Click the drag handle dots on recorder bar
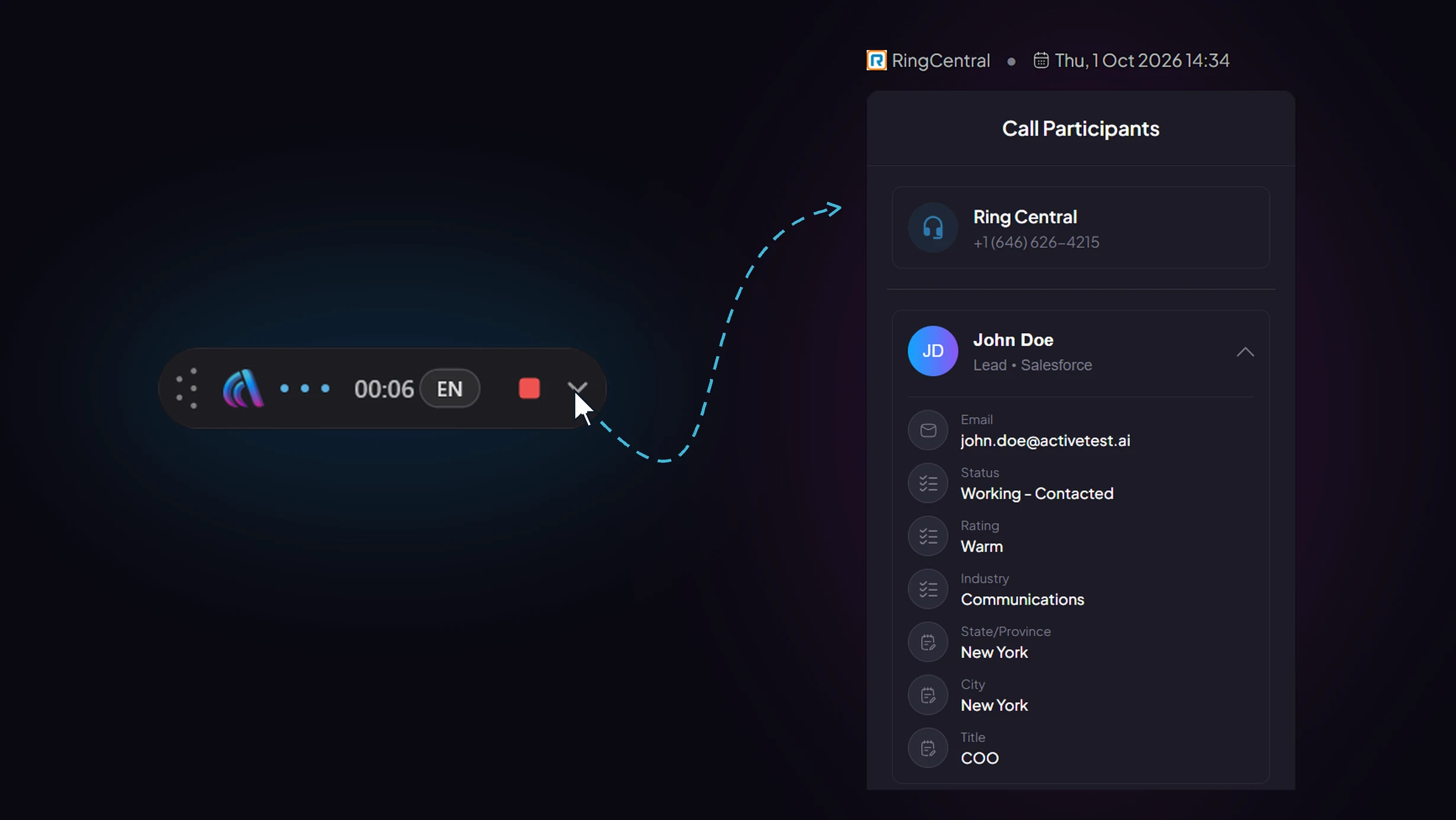 click(187, 388)
